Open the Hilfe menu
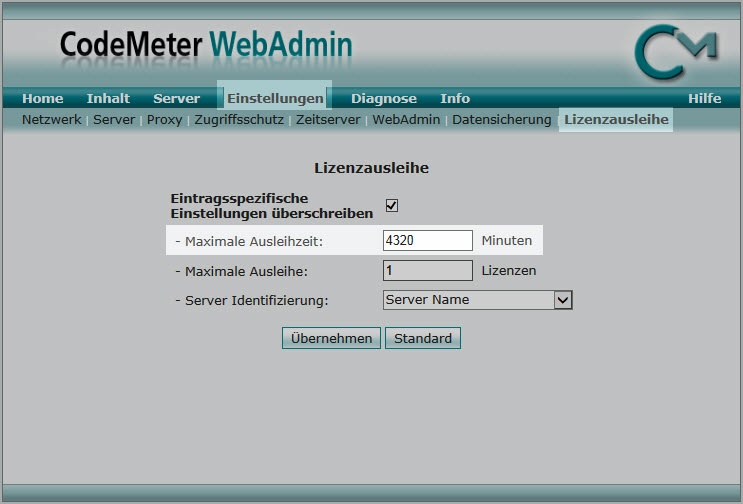Screen dimensions: 743x504 (705, 99)
